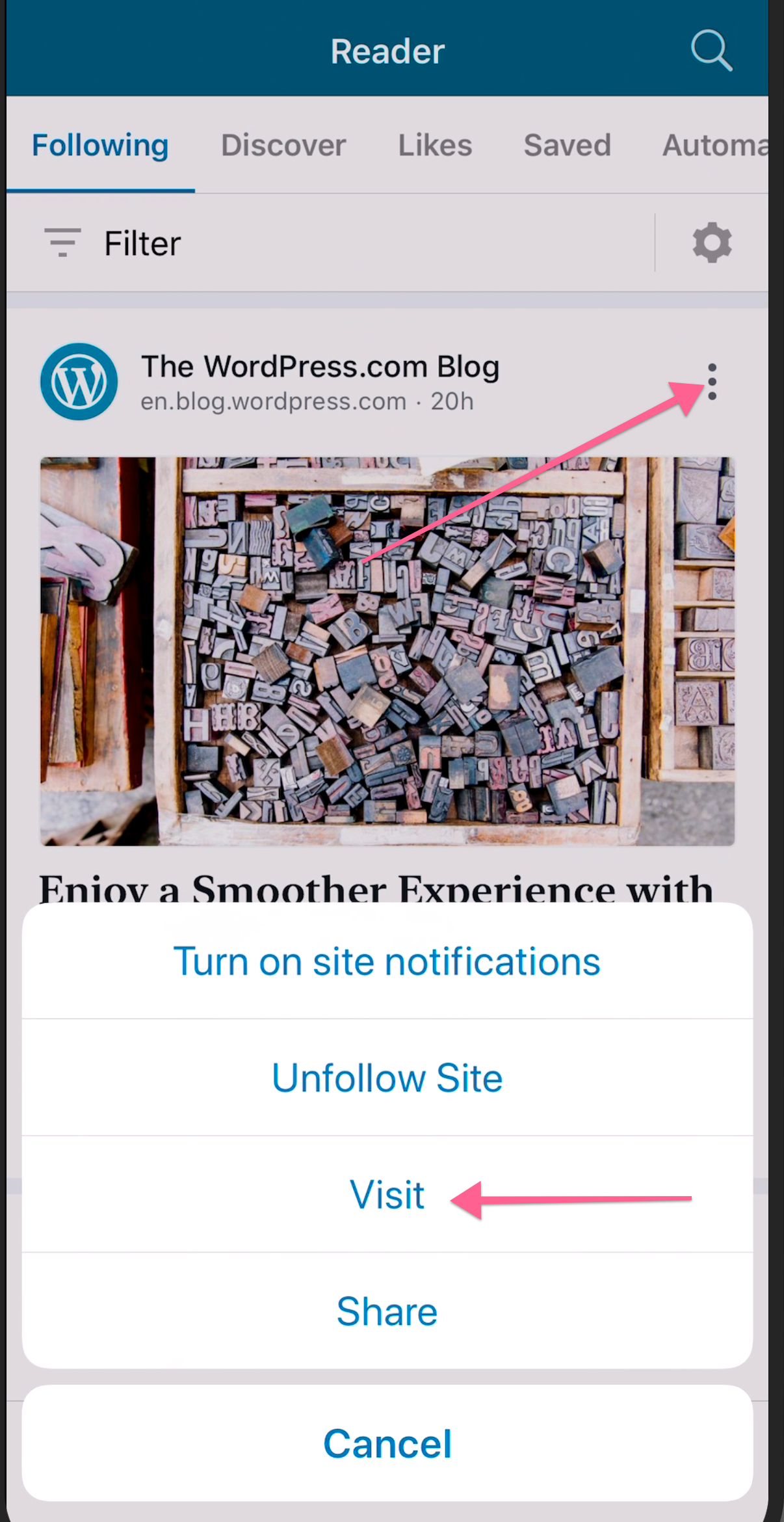Select the Following tab
Screen dimensions: 784x1522
tap(100, 145)
